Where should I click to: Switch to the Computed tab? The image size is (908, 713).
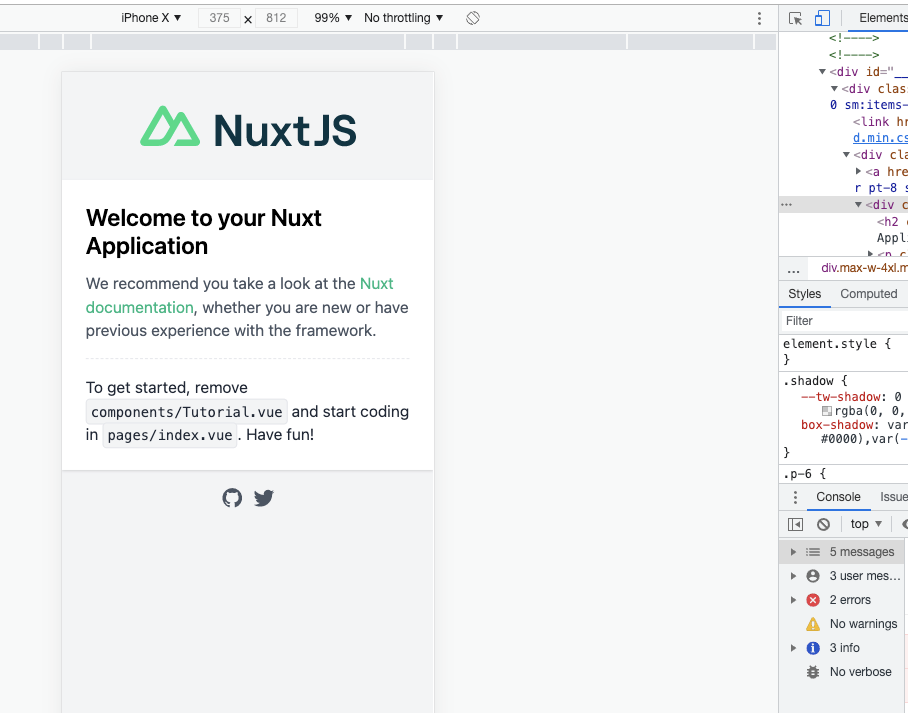pyautogui.click(x=869, y=294)
